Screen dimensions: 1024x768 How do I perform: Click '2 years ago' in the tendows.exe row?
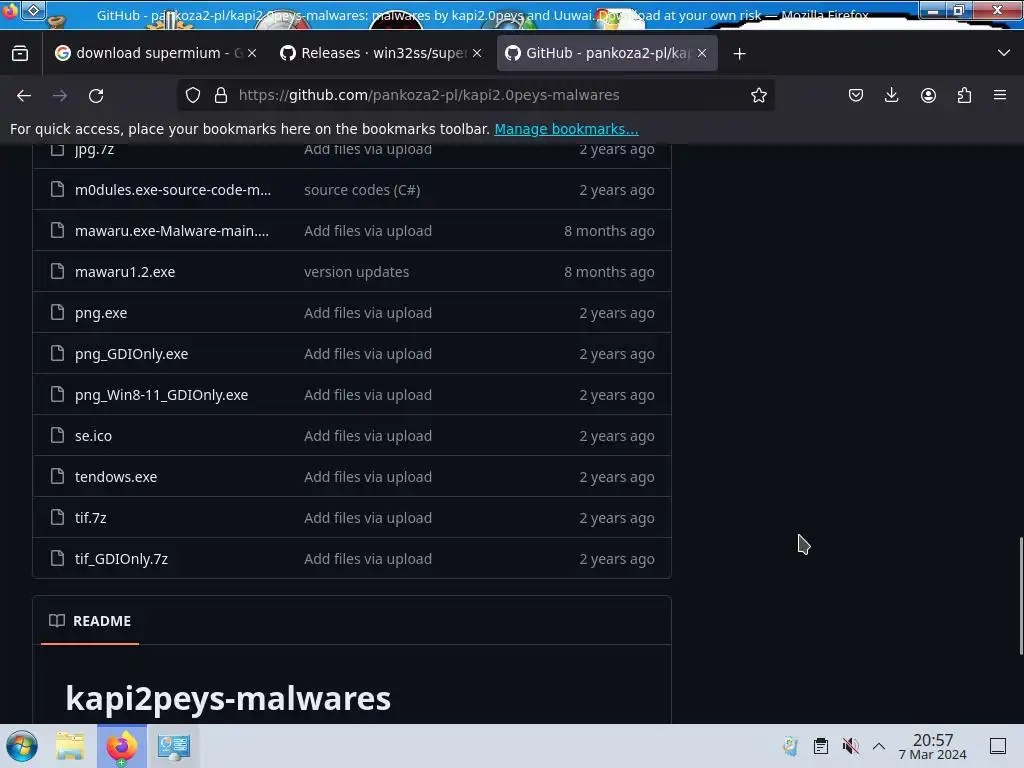(x=616, y=477)
